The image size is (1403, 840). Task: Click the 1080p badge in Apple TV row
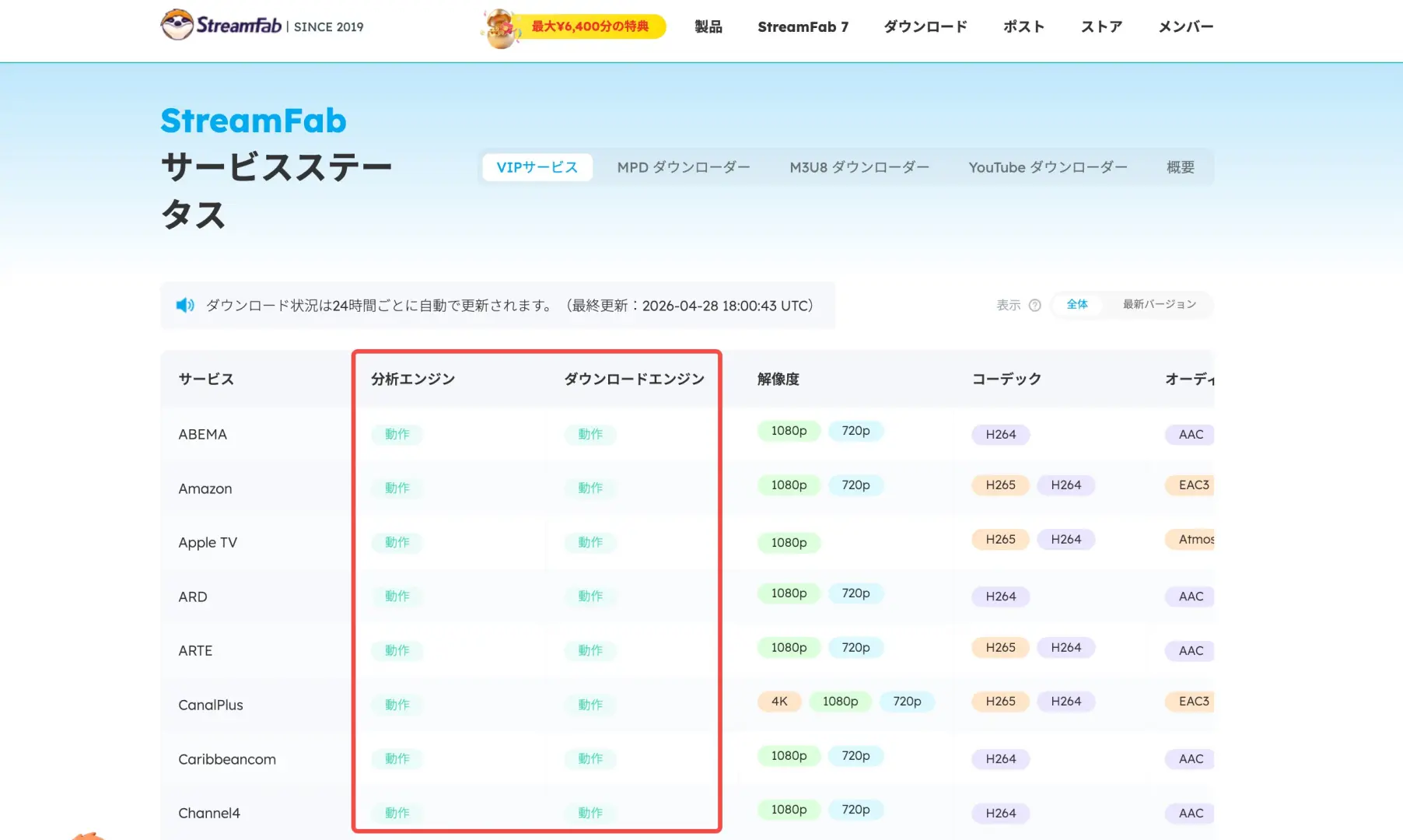789,543
